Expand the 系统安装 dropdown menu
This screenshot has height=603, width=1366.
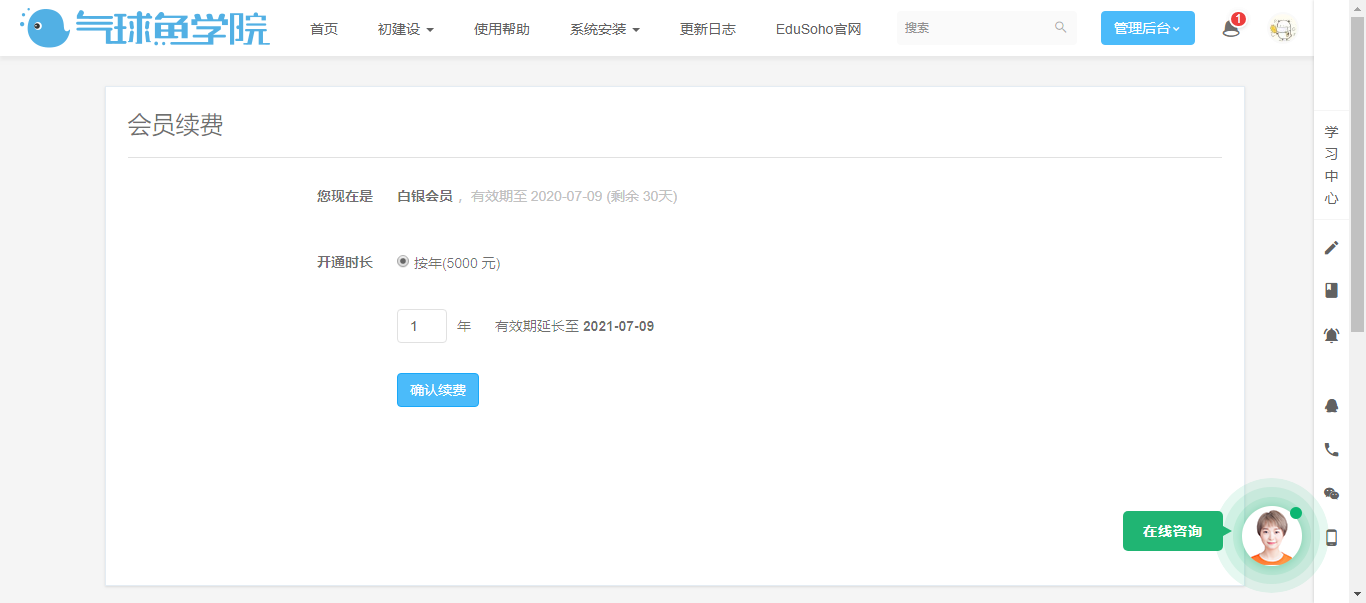(604, 29)
